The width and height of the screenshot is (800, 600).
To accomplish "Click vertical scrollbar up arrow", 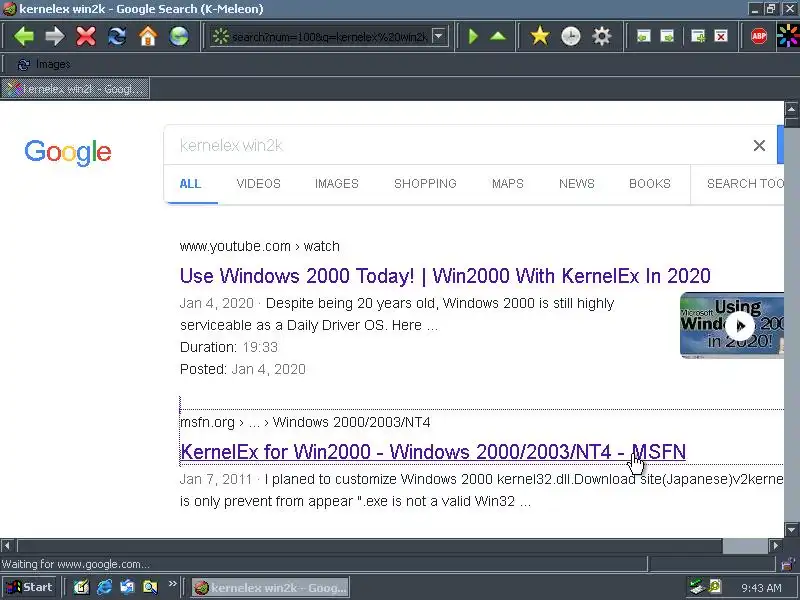I will tap(791, 109).
